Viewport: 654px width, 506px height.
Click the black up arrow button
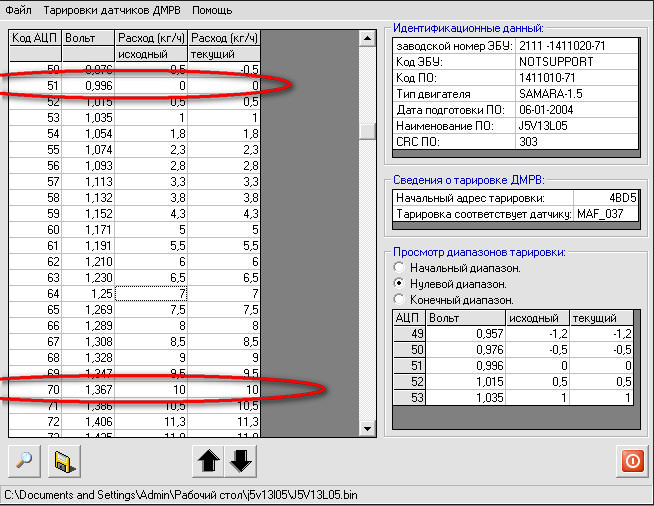click(208, 461)
